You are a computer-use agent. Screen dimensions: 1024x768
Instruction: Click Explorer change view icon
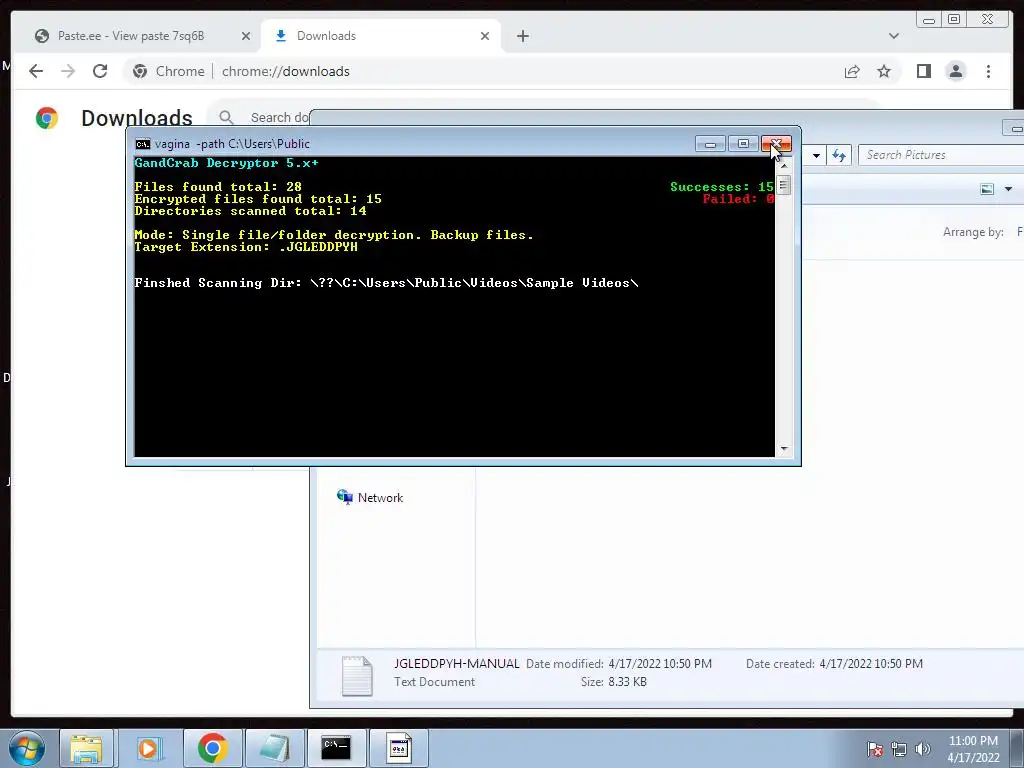click(987, 189)
